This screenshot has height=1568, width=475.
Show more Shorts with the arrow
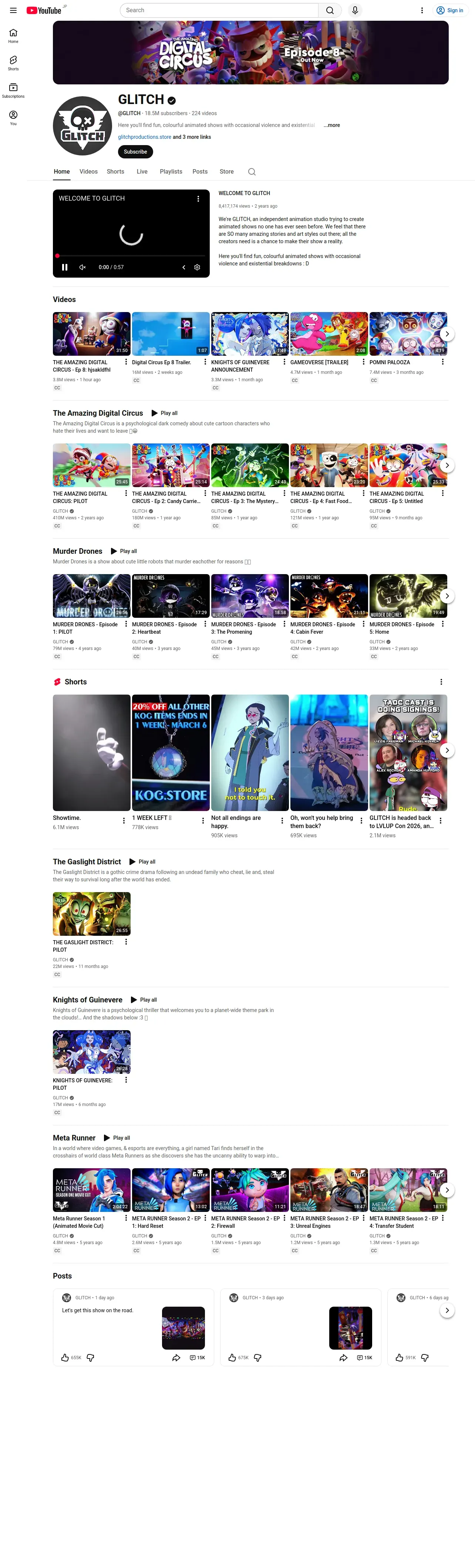447,750
